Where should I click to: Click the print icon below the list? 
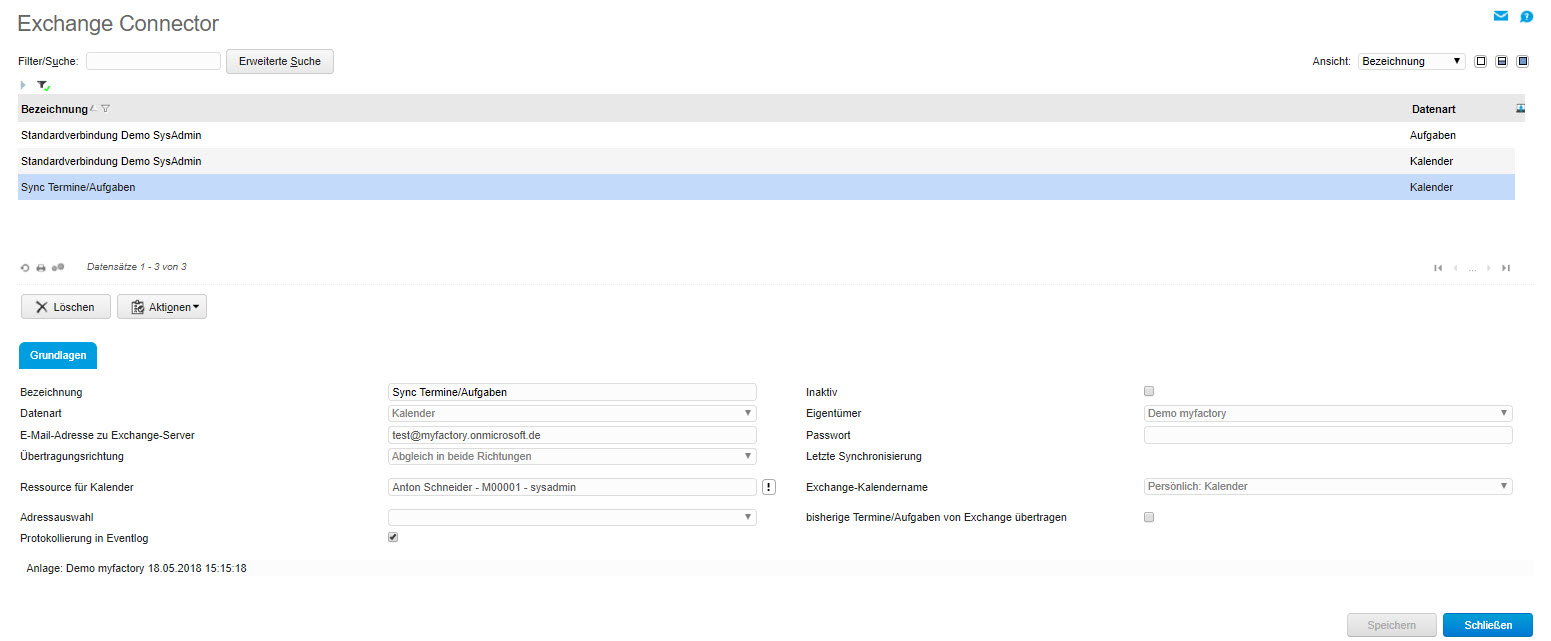(41, 268)
